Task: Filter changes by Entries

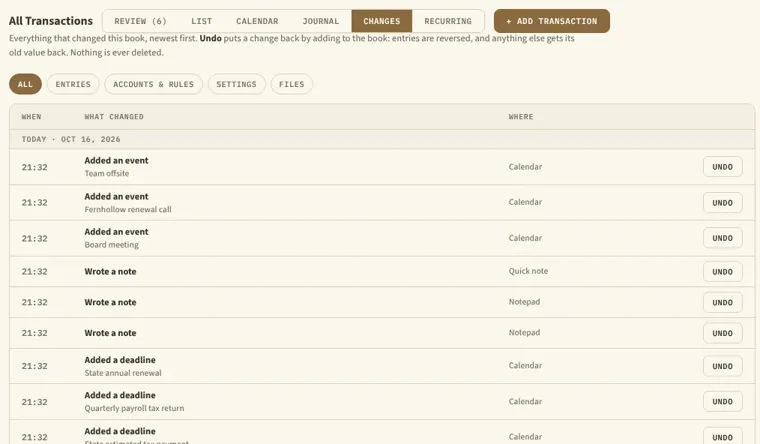Action: [73, 84]
